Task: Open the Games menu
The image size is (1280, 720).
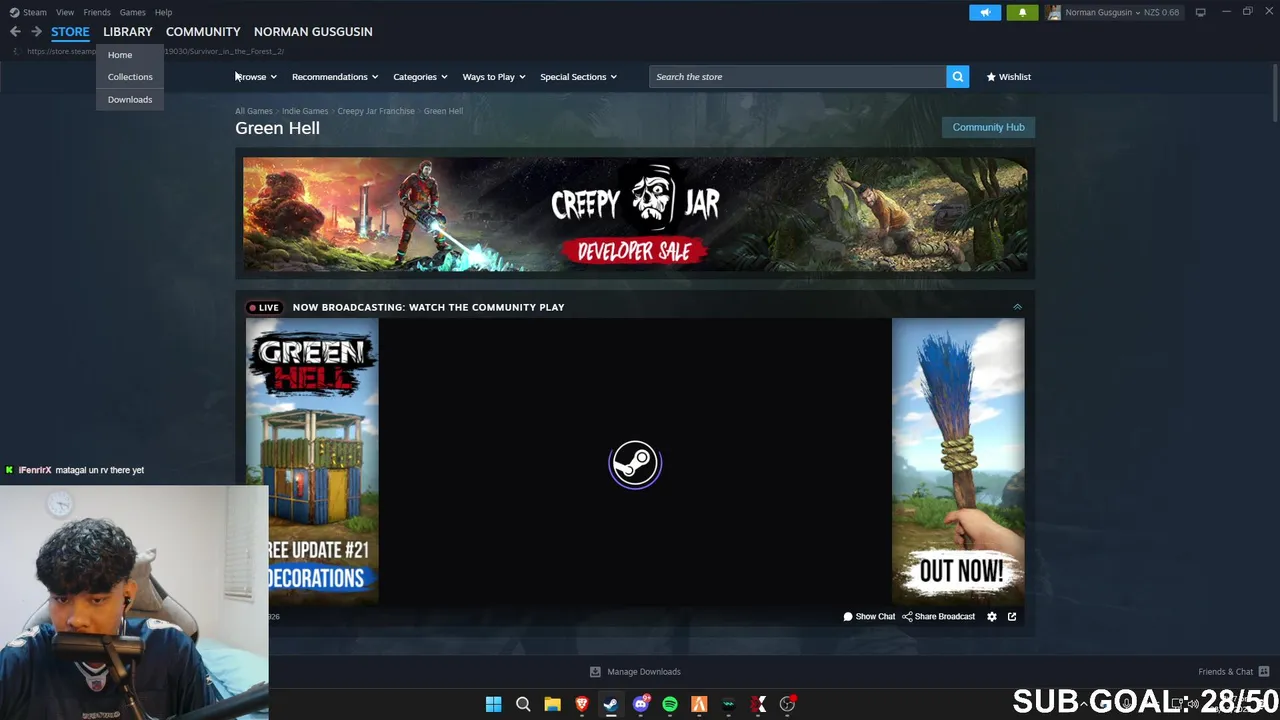Action: coord(132,12)
